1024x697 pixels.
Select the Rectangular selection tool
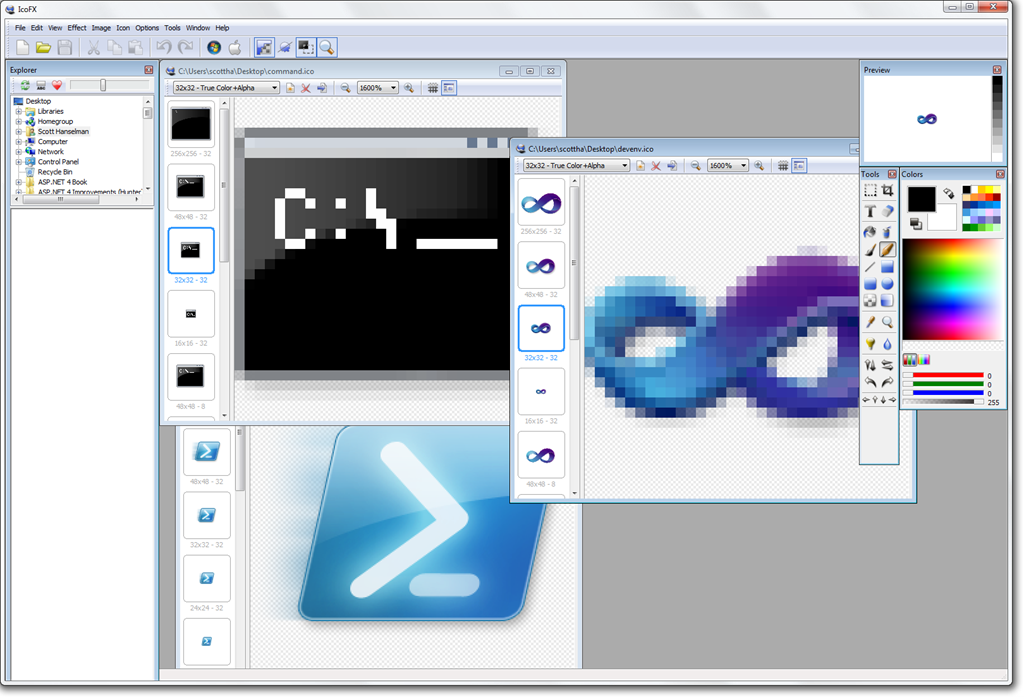pyautogui.click(x=870, y=190)
